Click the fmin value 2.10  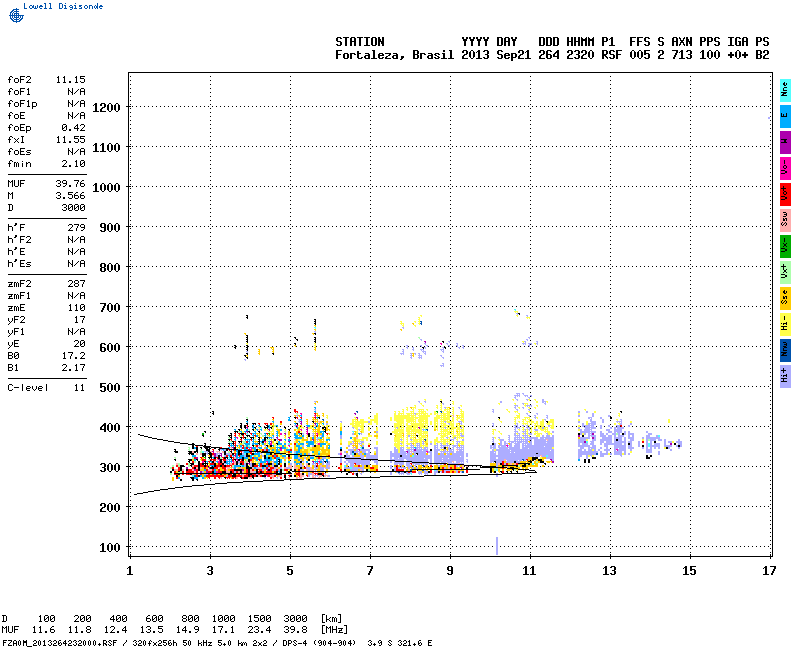(73, 164)
